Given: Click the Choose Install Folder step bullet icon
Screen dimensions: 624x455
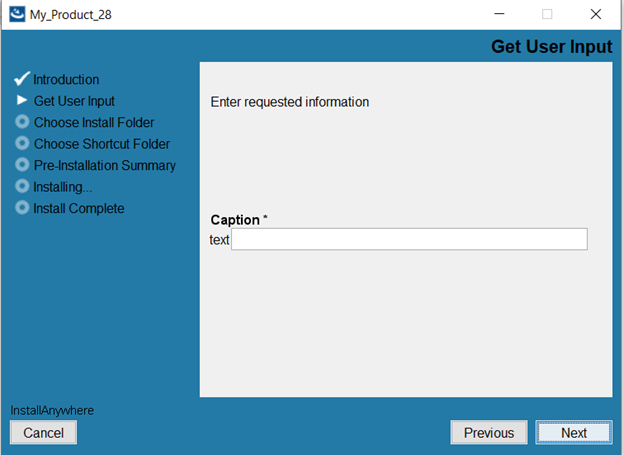Looking at the screenshot, I should coord(22,122).
